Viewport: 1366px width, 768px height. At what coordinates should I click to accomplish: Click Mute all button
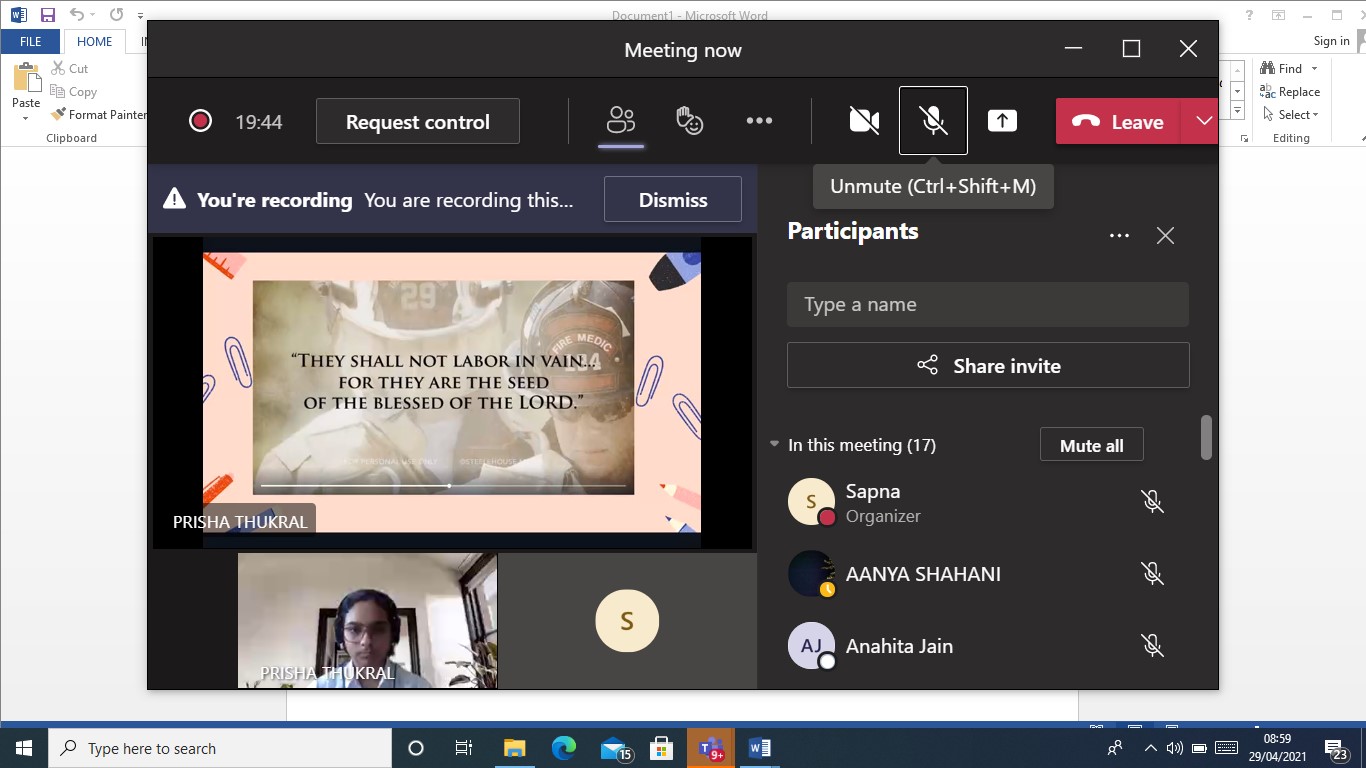pos(1091,446)
